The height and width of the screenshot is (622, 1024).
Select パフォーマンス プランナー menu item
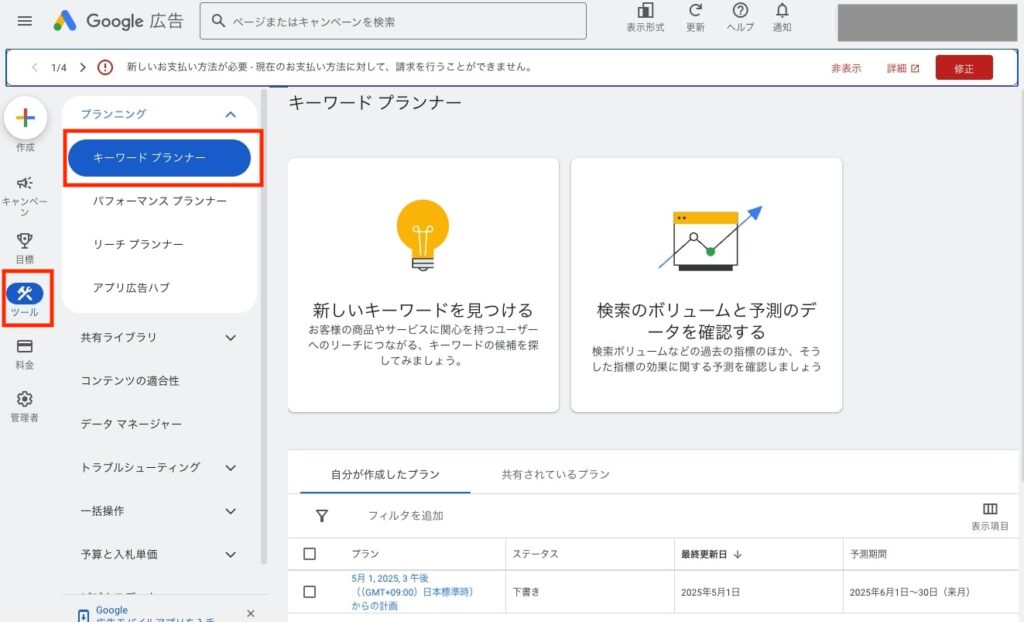coord(160,201)
